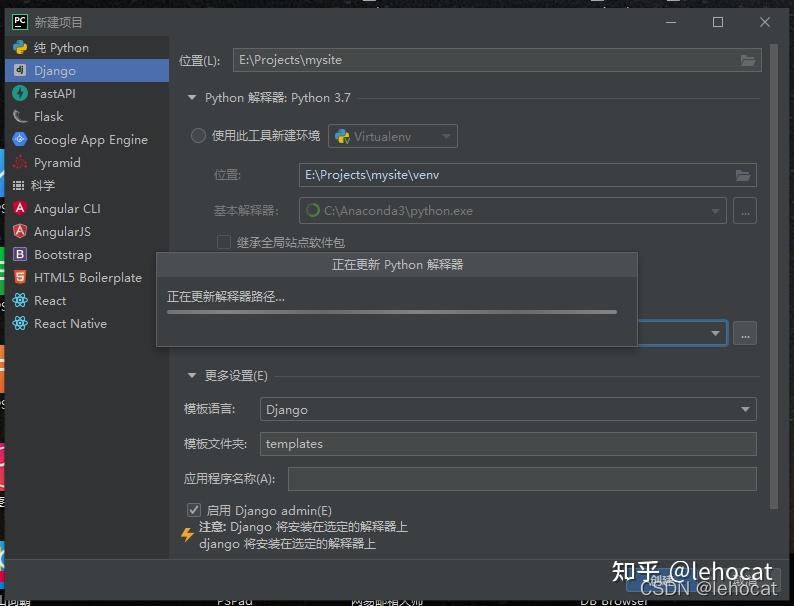Open the Virtualenv tool dropdown
Viewport: 794px width, 606px height.
tap(393, 136)
